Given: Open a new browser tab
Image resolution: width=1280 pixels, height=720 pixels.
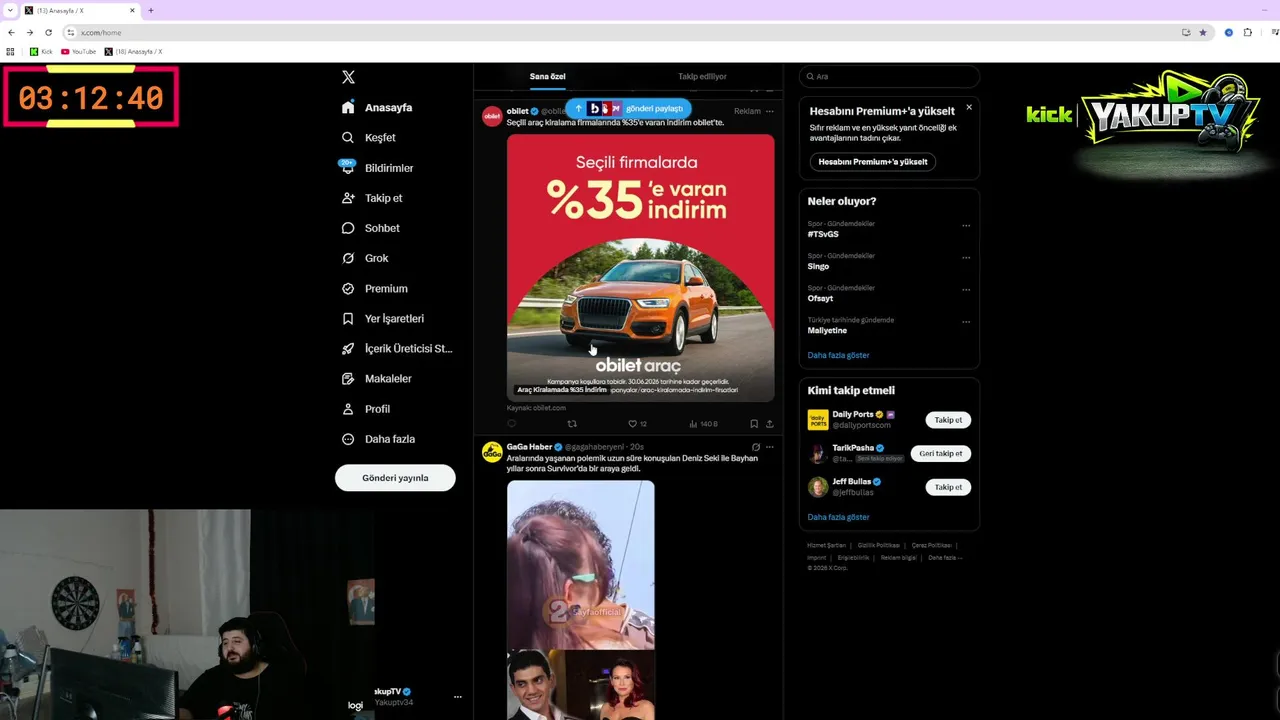Looking at the screenshot, I should [151, 10].
